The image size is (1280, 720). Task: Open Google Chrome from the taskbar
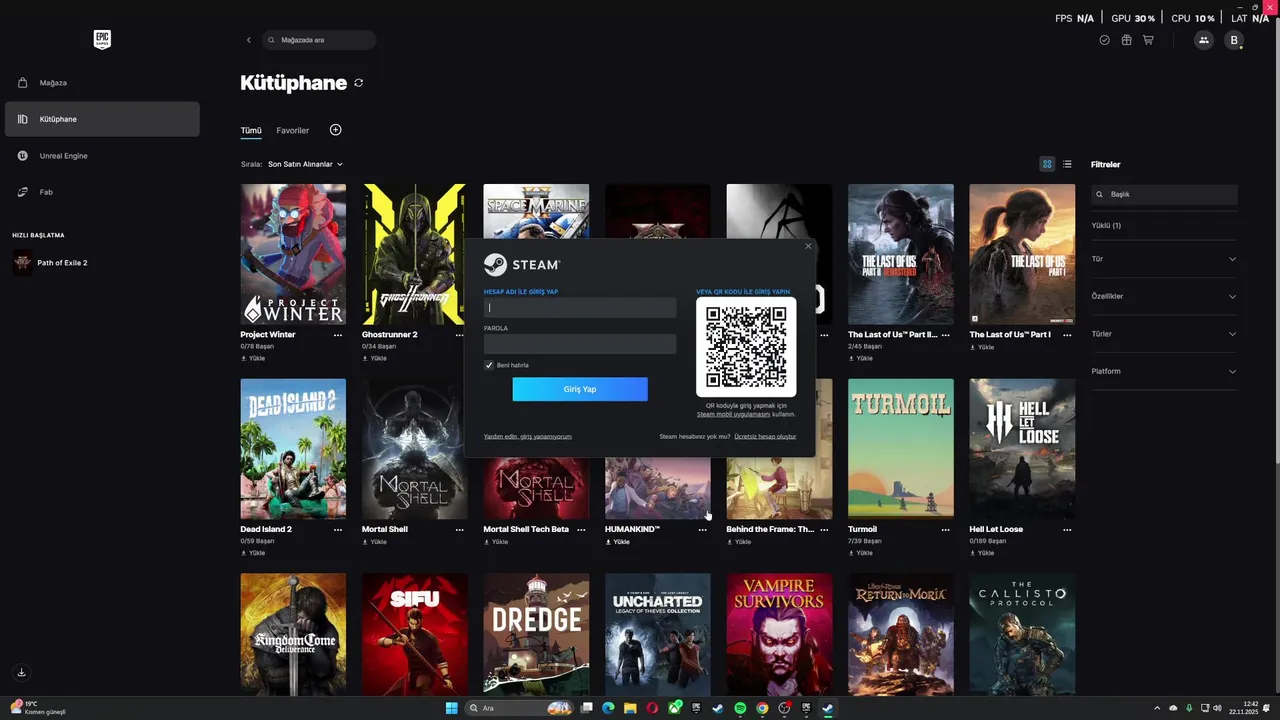coord(762,708)
